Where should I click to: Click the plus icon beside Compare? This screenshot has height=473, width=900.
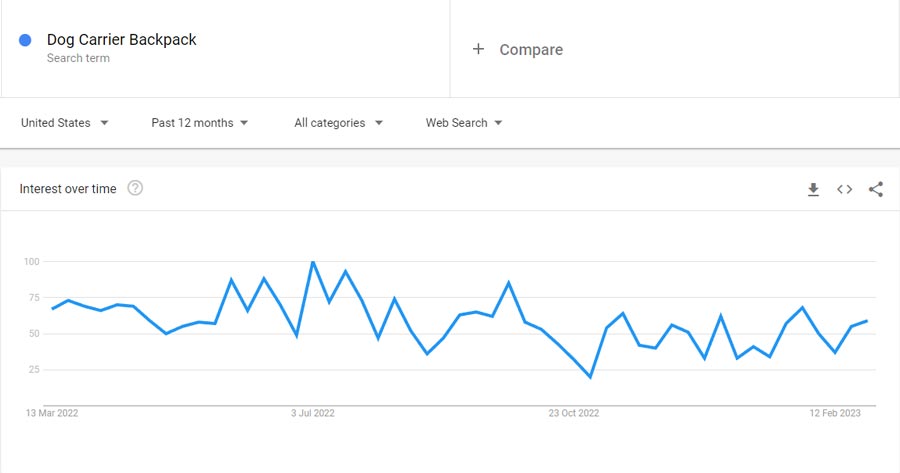[478, 49]
